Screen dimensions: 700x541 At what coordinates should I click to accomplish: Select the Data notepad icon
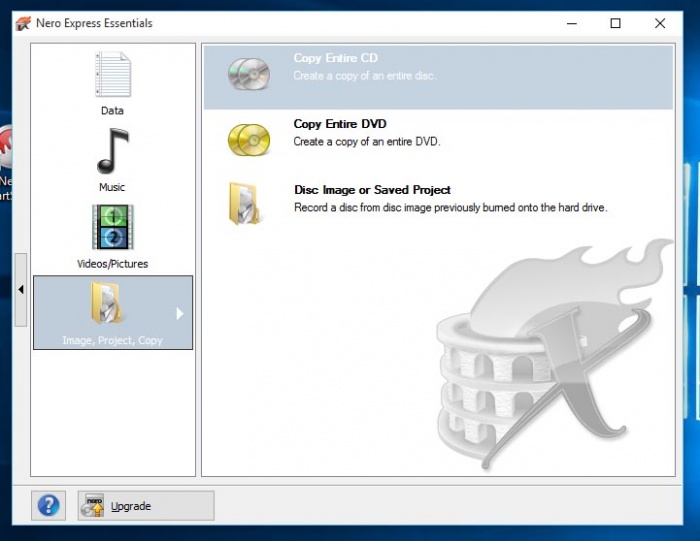click(x=112, y=74)
